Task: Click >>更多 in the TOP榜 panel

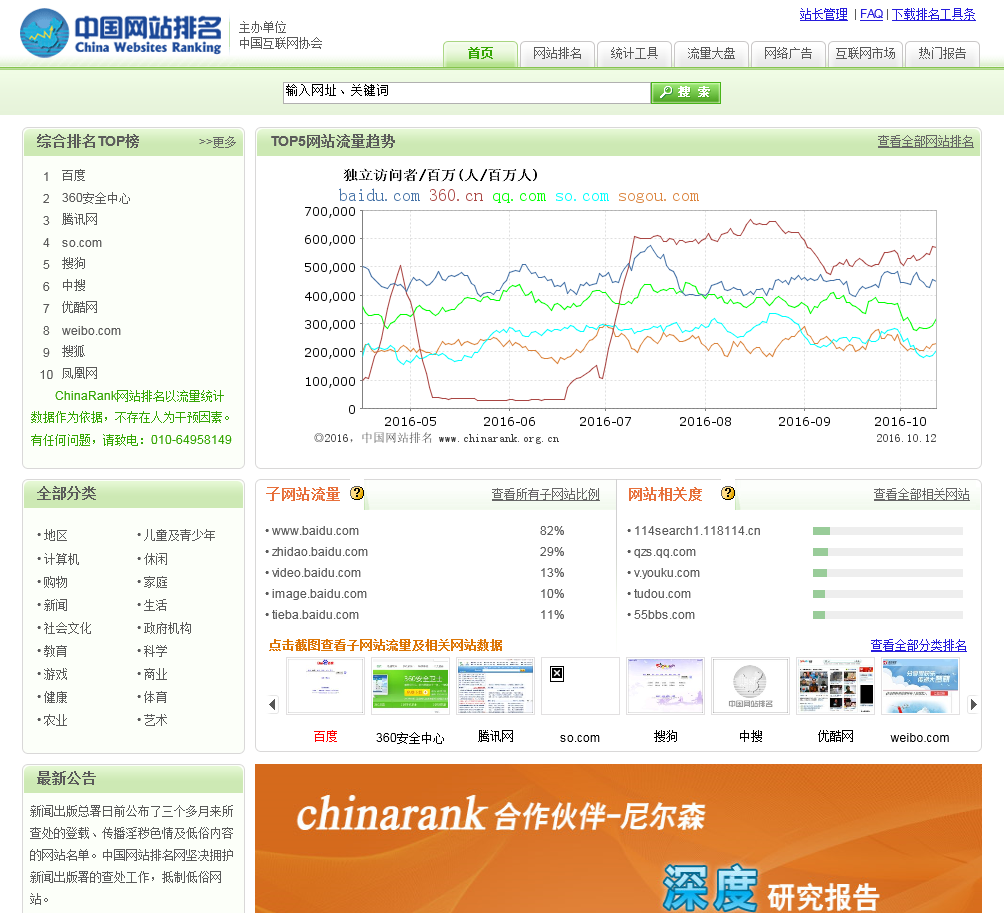Action: 217,142
